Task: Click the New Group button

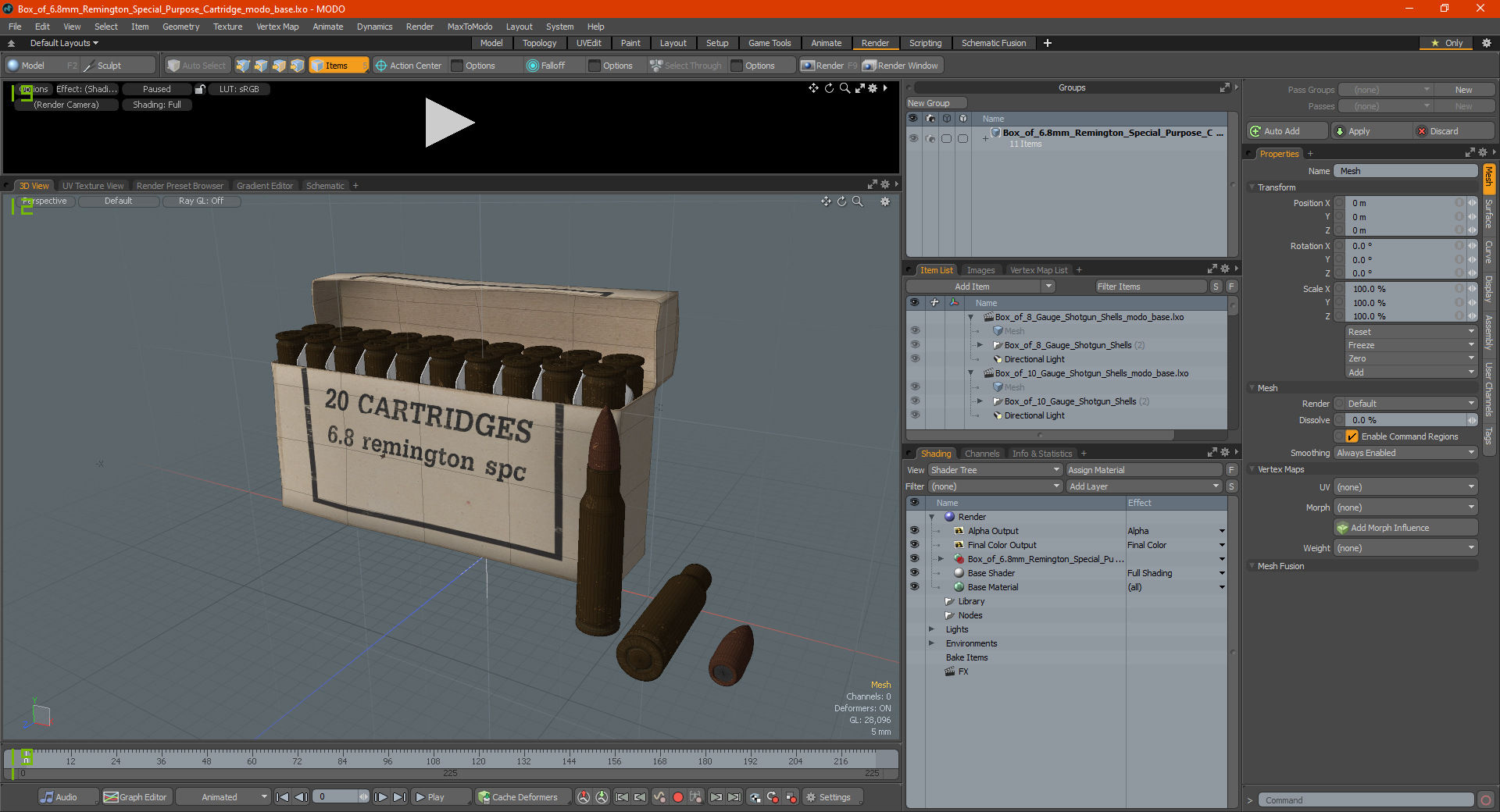Action: click(936, 103)
